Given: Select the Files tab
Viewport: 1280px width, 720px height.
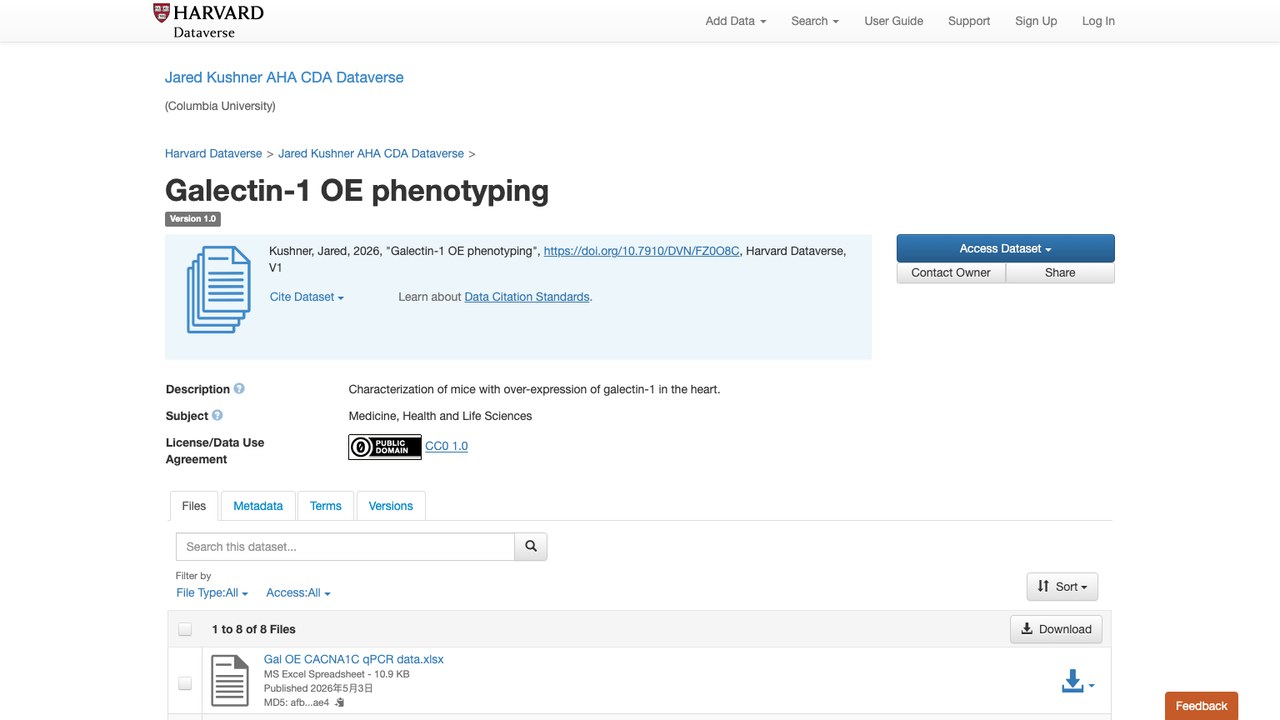Looking at the screenshot, I should (x=194, y=506).
